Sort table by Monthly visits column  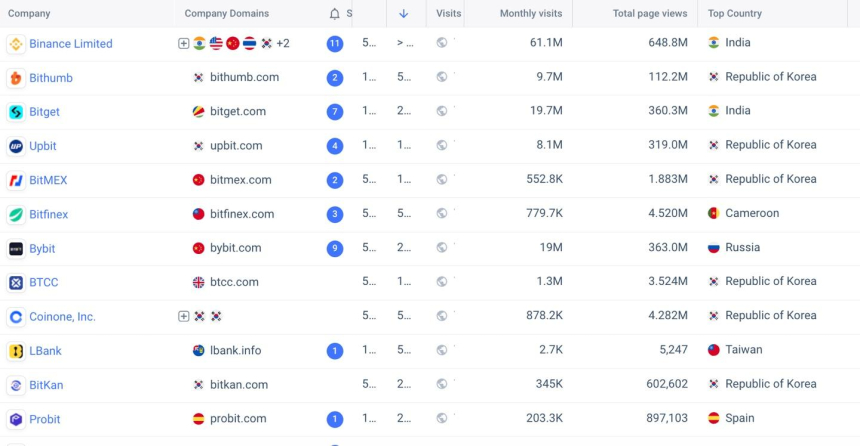point(530,14)
